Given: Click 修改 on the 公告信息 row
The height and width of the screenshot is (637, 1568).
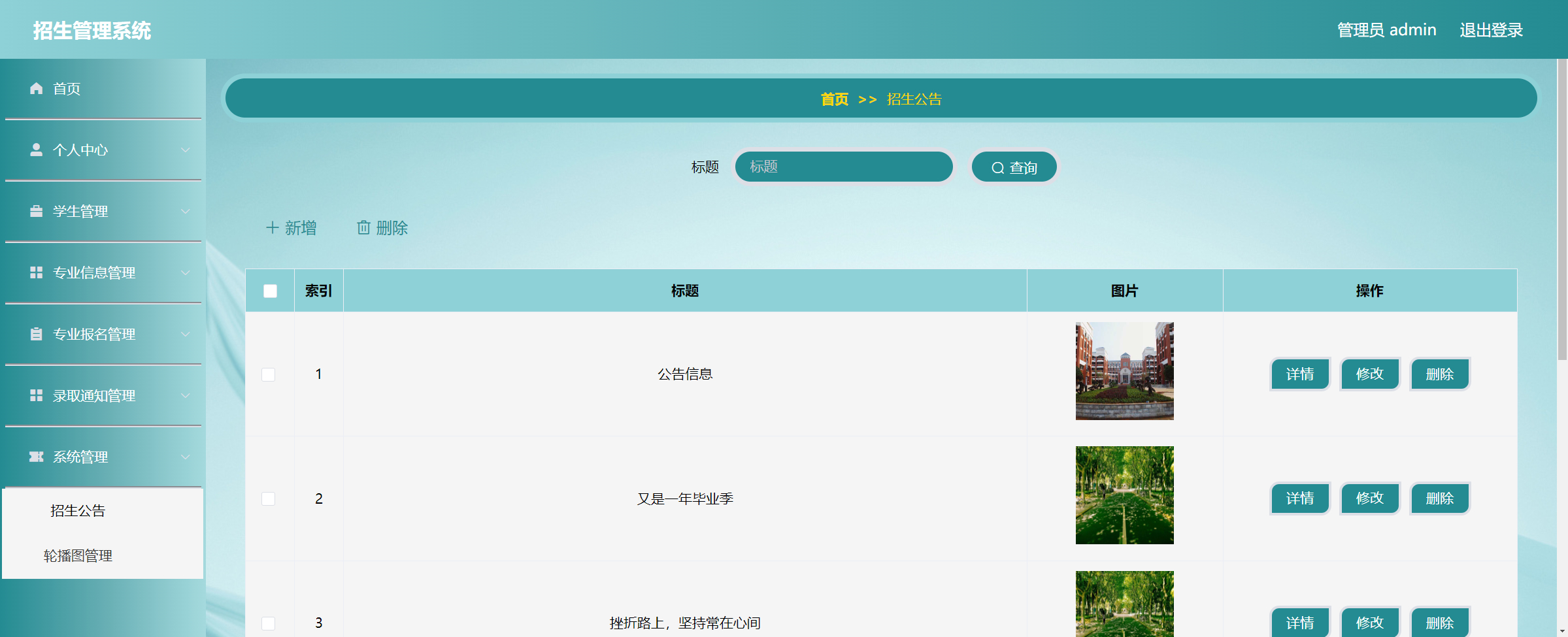Looking at the screenshot, I should [1370, 374].
